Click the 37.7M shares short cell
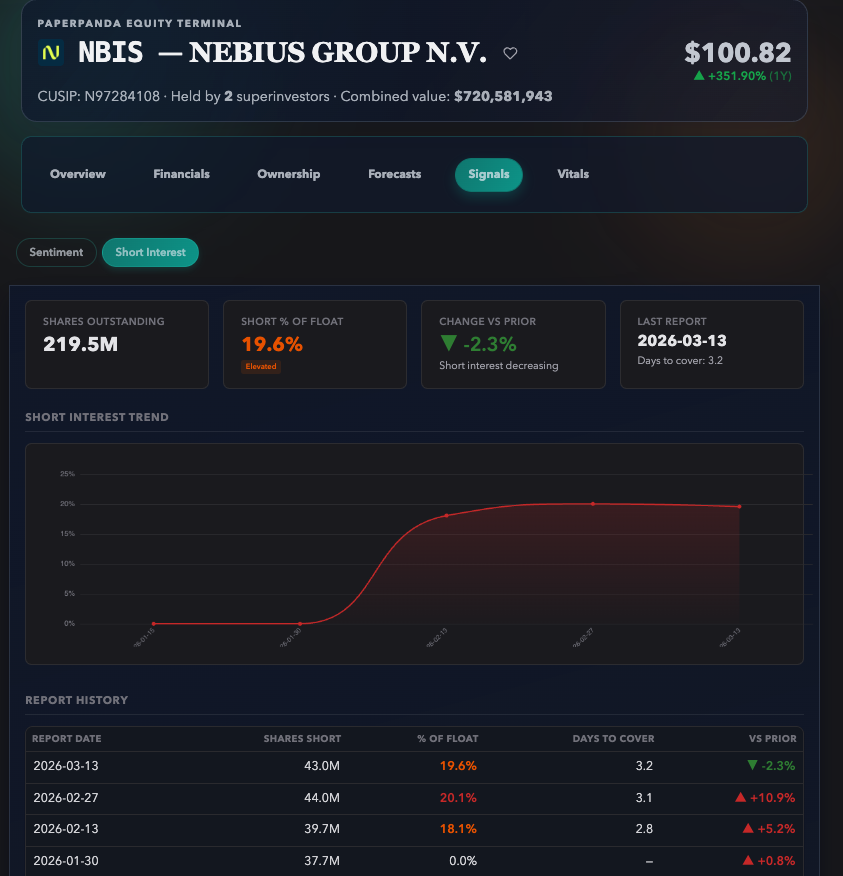Viewport: 843px width, 876px height. point(322,861)
